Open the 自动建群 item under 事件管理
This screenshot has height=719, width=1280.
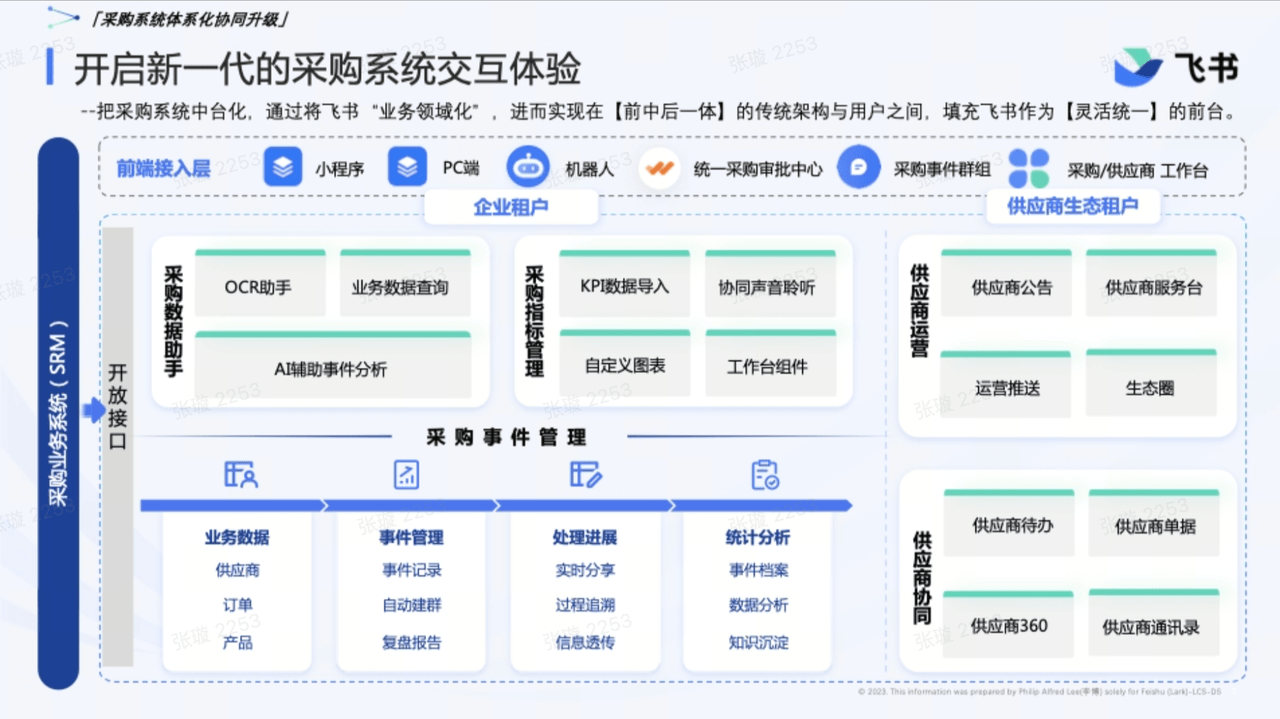[411, 605]
